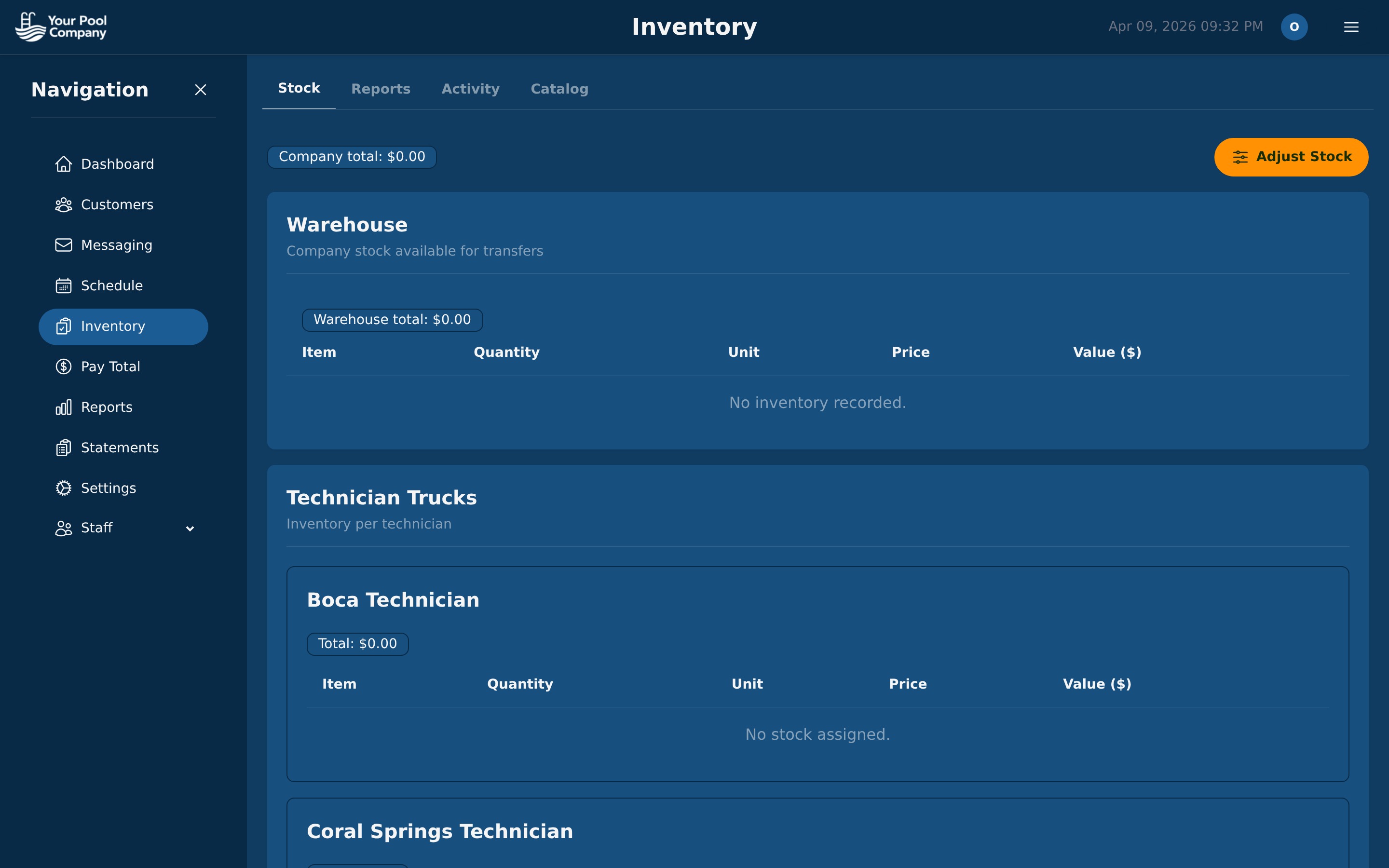Select the Pay Total dollar icon
Image resolution: width=1389 pixels, height=868 pixels.
point(63,366)
